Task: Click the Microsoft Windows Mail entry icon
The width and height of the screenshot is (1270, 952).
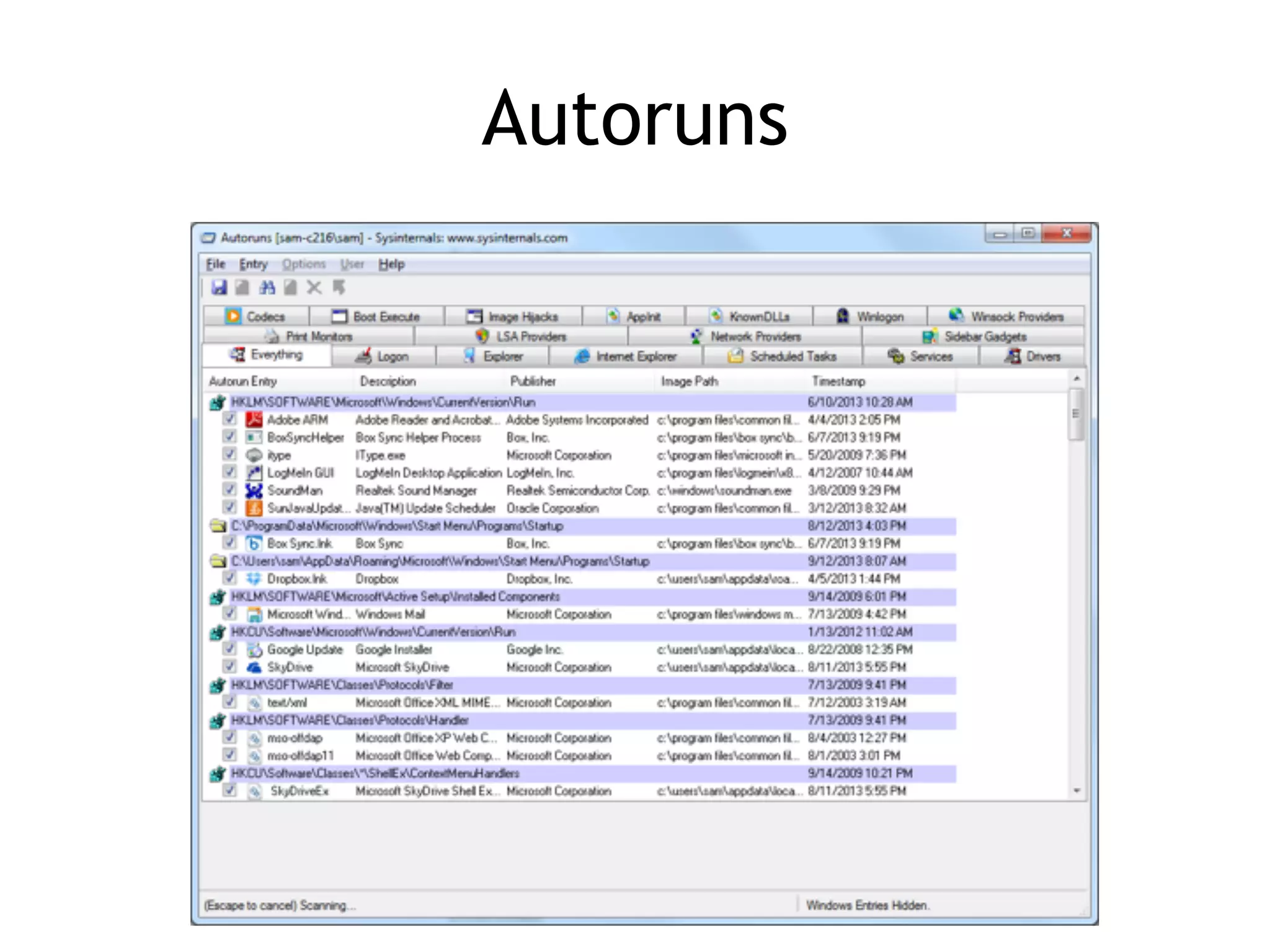Action: click(254, 614)
